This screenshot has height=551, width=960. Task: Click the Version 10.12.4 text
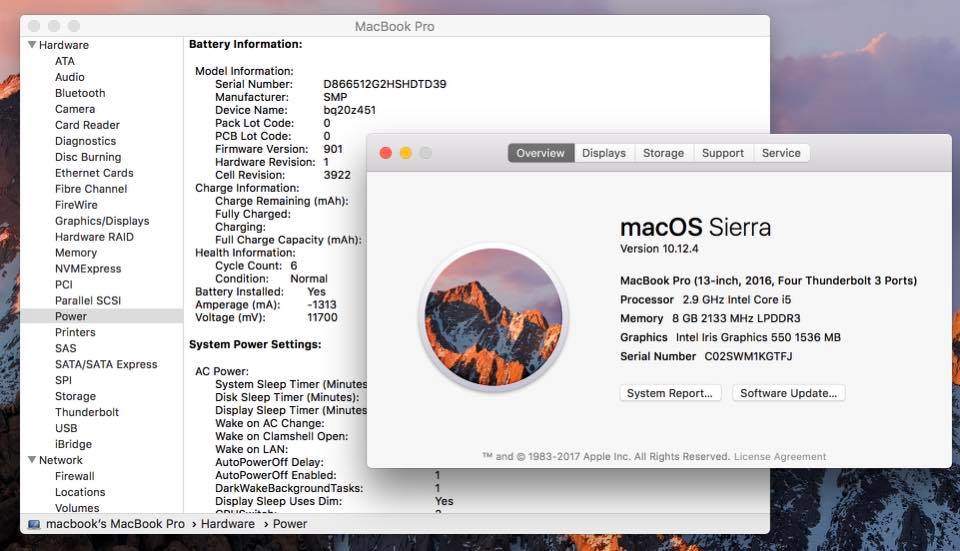coord(659,249)
